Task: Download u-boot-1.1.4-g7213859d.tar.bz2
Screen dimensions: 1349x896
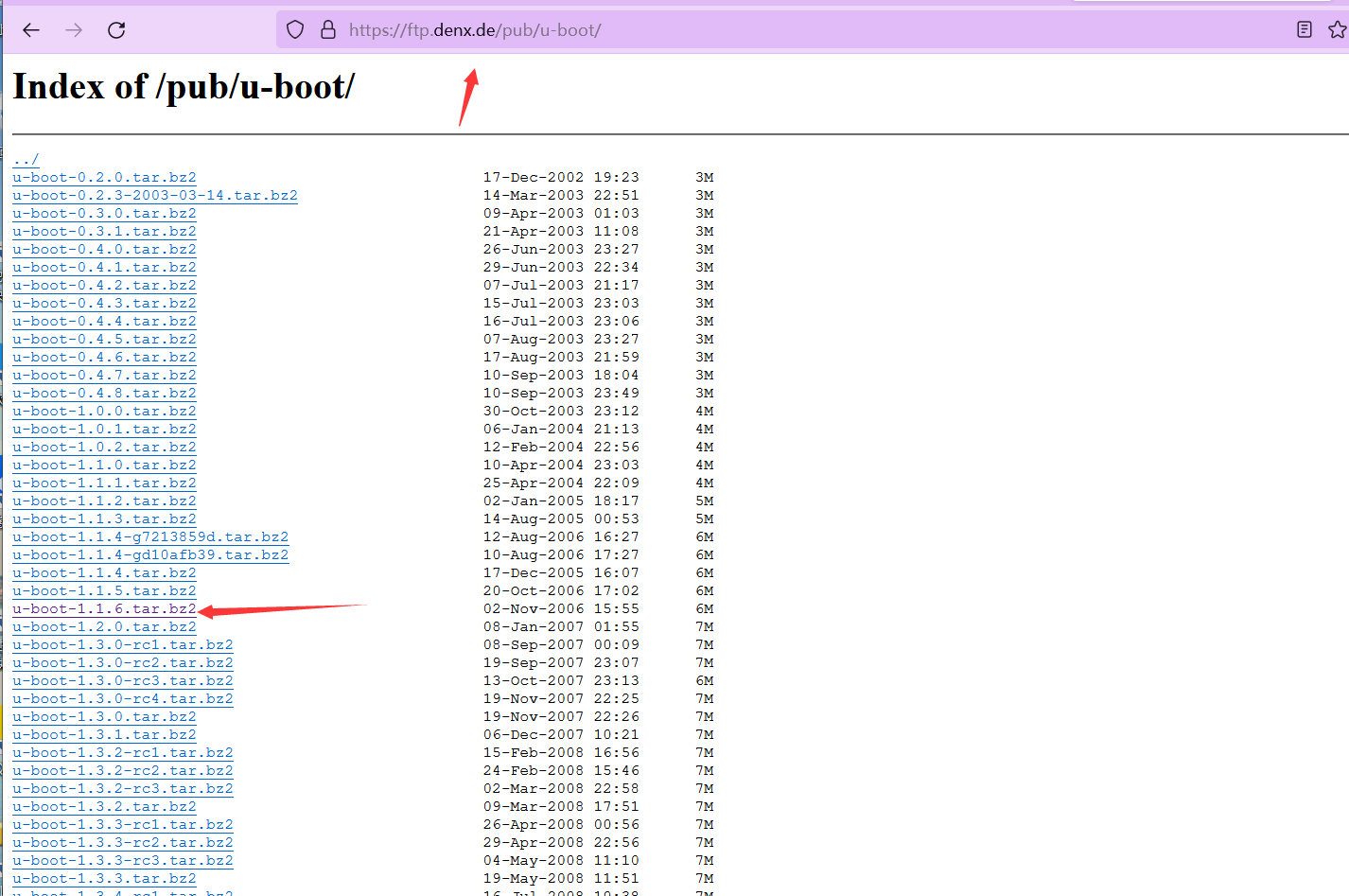Action: click(x=149, y=536)
